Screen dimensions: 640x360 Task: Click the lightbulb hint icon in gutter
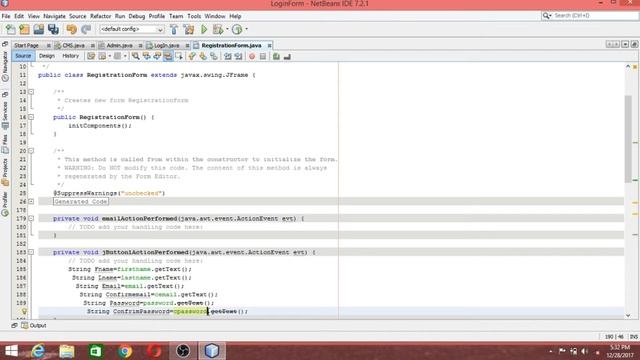click(x=24, y=311)
